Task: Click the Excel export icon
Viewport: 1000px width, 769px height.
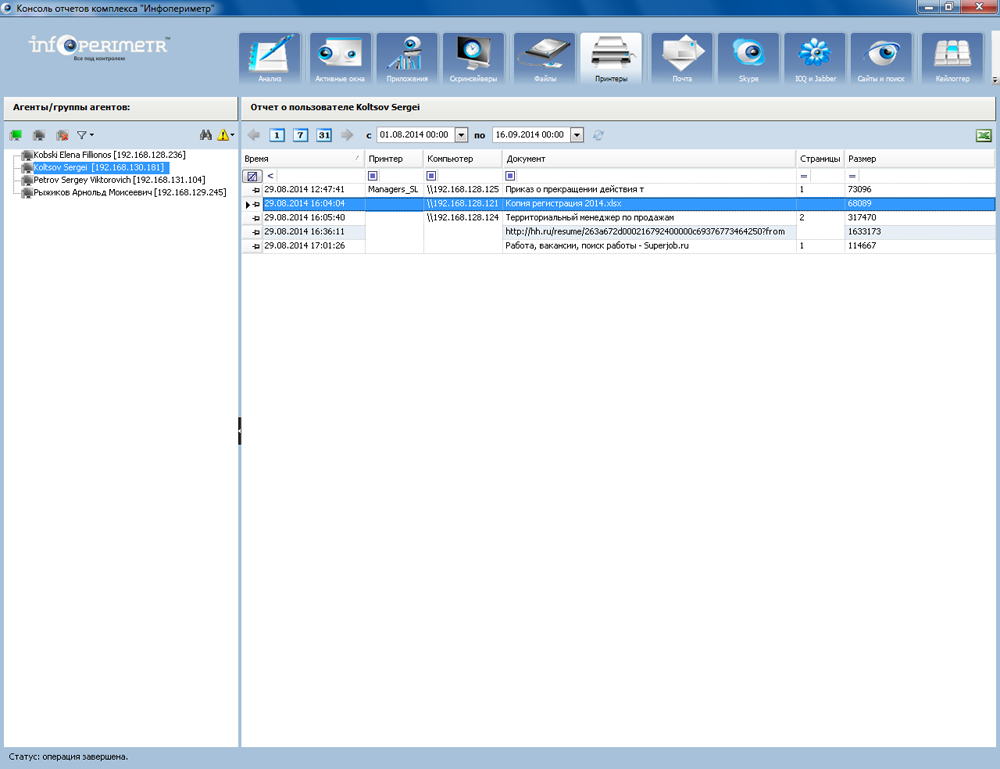Action: click(x=984, y=135)
